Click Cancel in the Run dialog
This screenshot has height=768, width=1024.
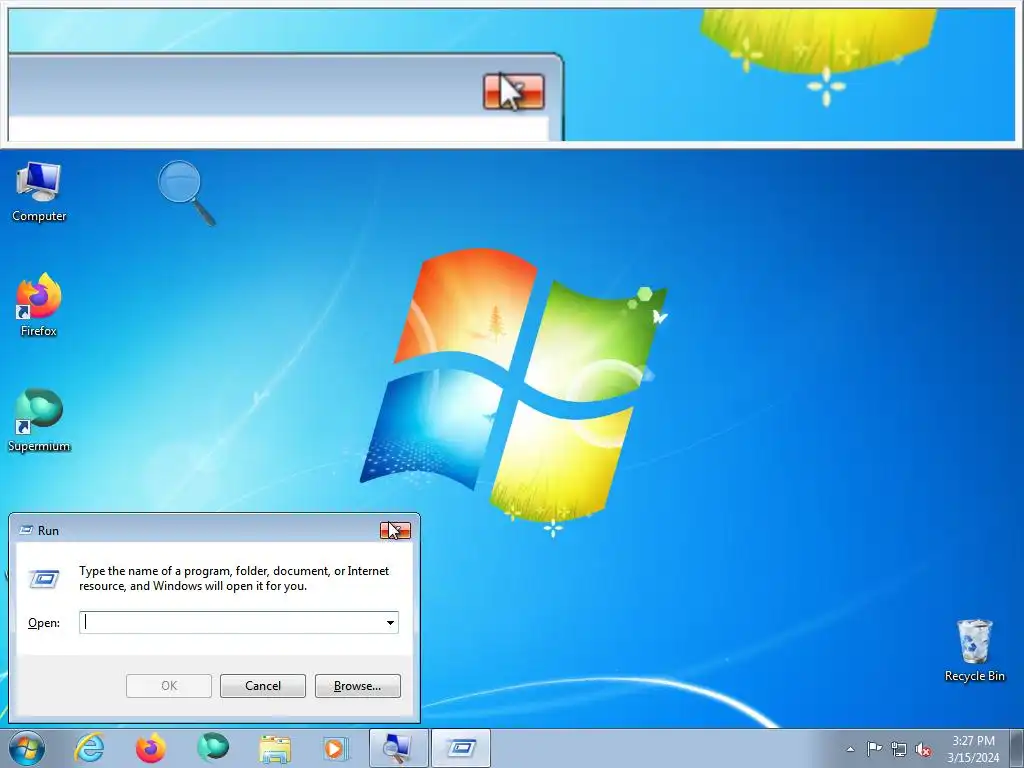[263, 686]
